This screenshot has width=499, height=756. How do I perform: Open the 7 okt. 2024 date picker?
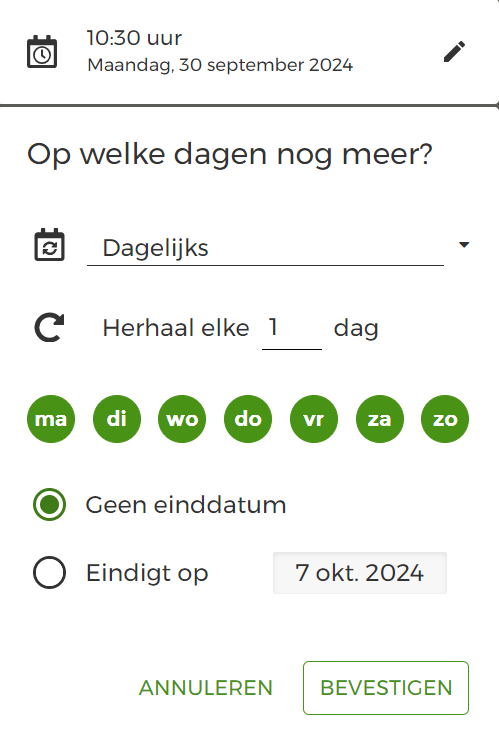[360, 573]
